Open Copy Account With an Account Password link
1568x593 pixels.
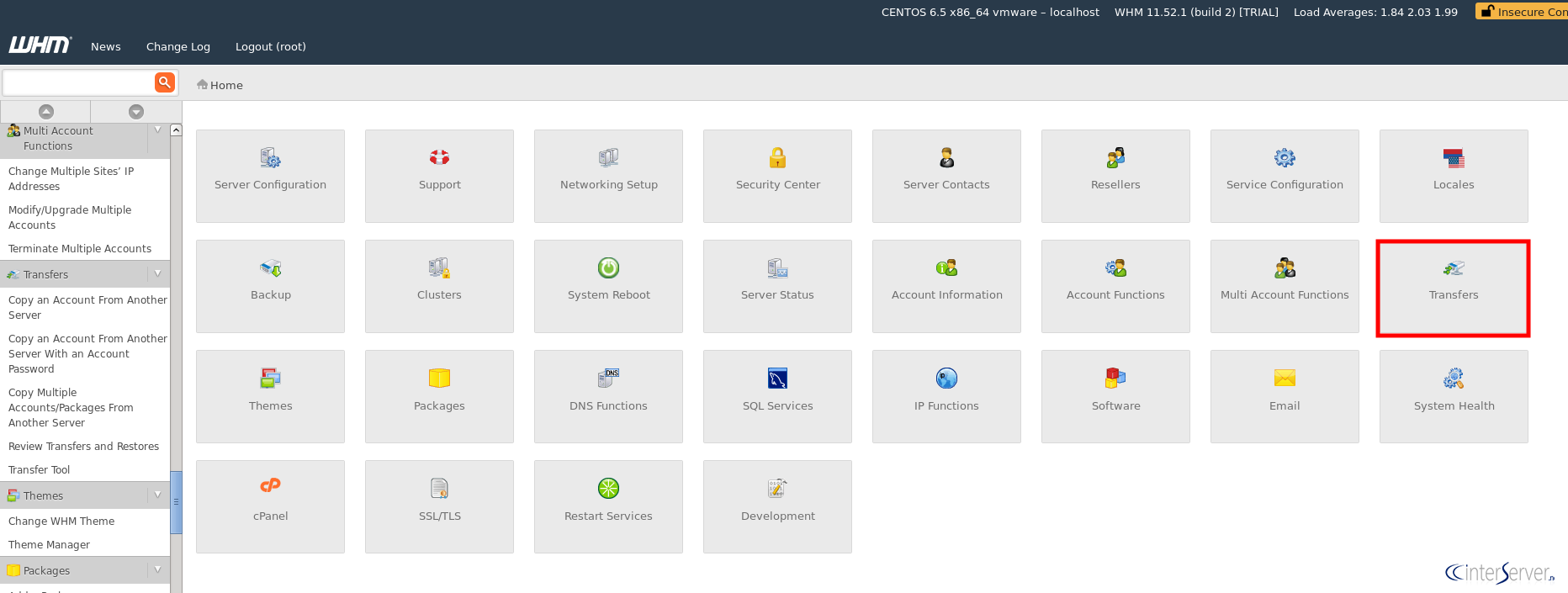(87, 353)
